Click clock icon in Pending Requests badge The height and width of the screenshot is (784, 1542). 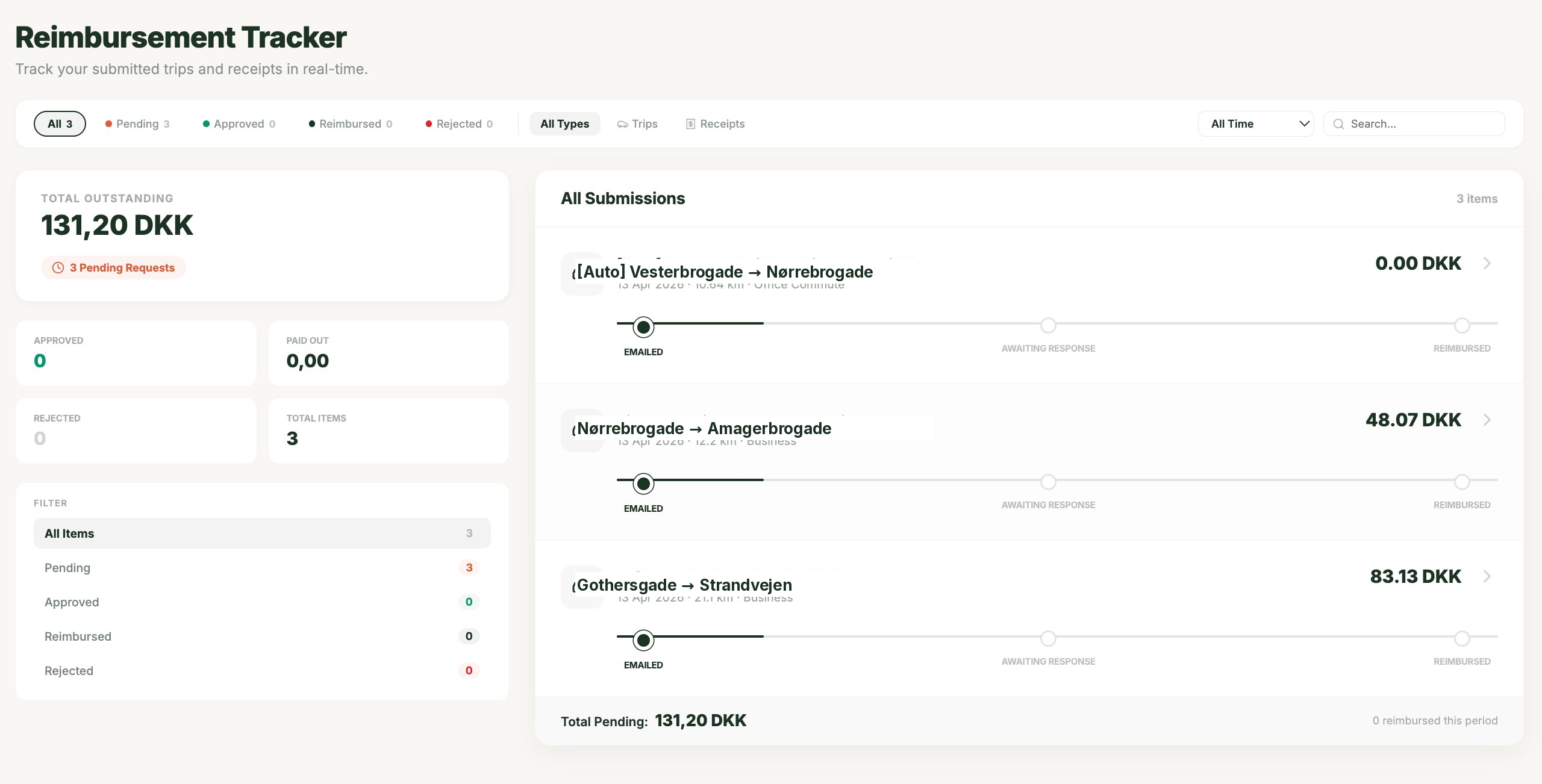coord(58,268)
